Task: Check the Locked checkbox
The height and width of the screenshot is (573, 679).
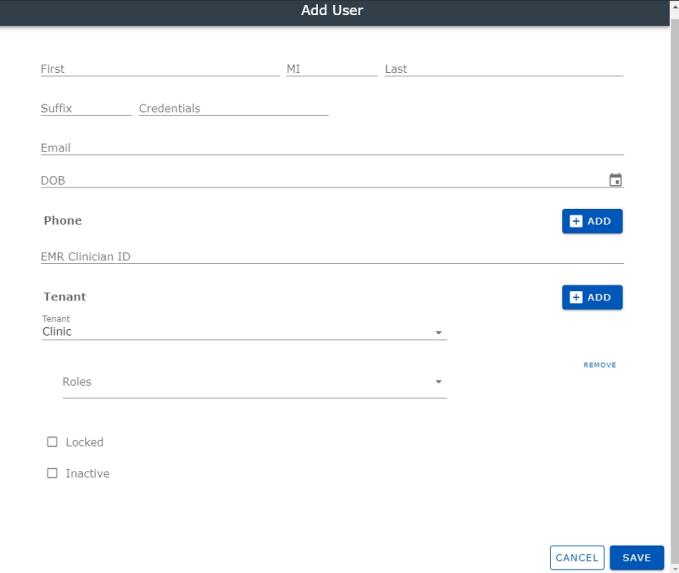Action: click(x=52, y=442)
